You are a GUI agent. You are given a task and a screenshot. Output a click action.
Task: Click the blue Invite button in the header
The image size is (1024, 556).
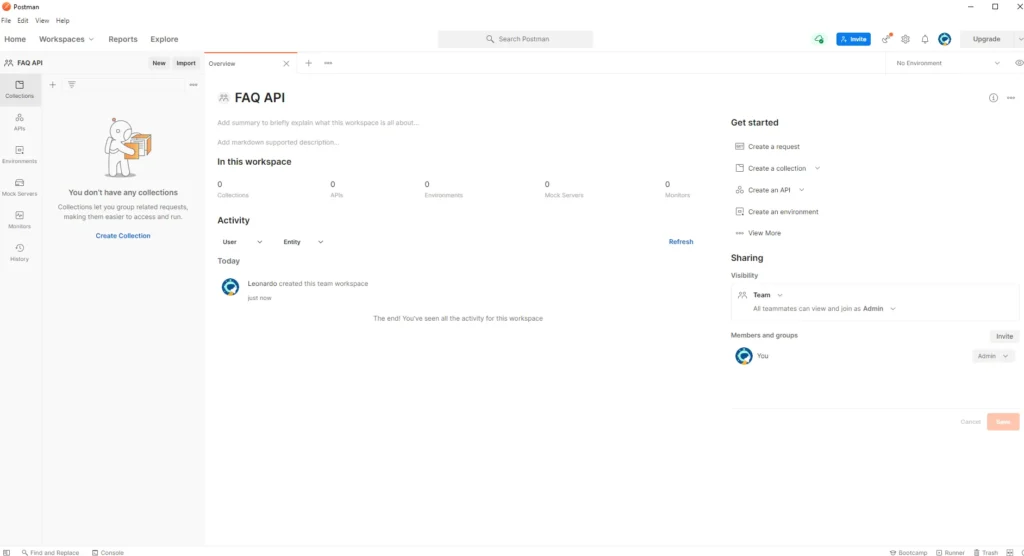[853, 39]
